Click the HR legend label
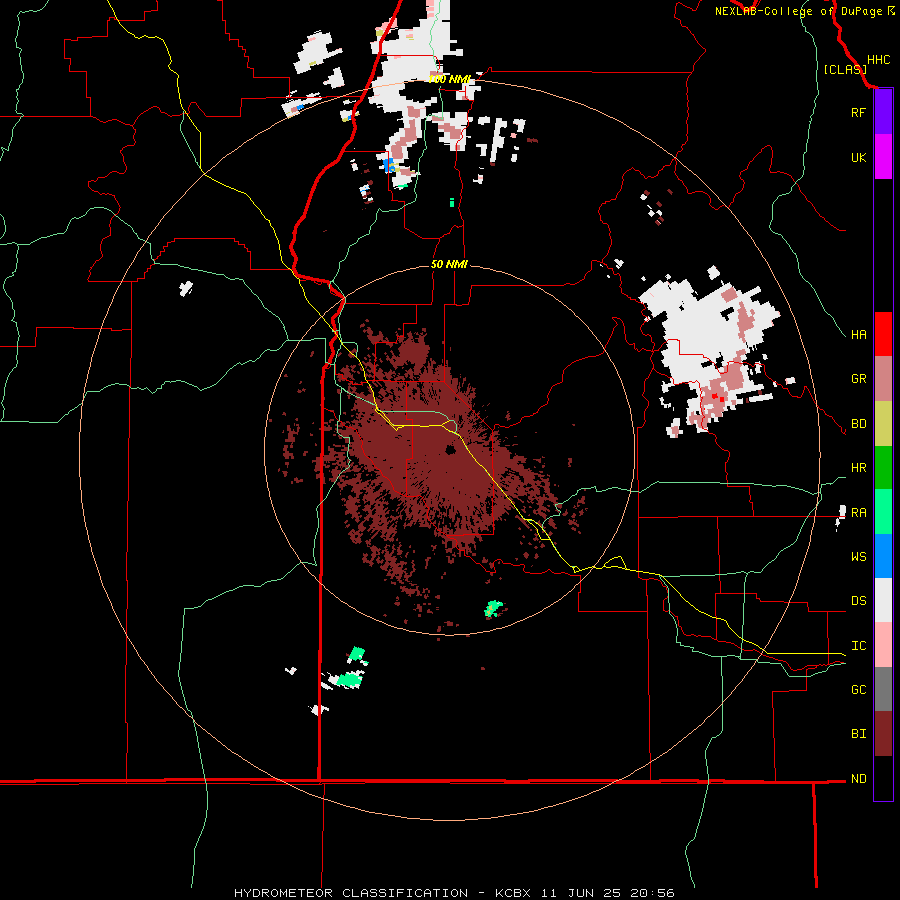Screen dimensions: 900x900 pyautogui.click(x=858, y=468)
